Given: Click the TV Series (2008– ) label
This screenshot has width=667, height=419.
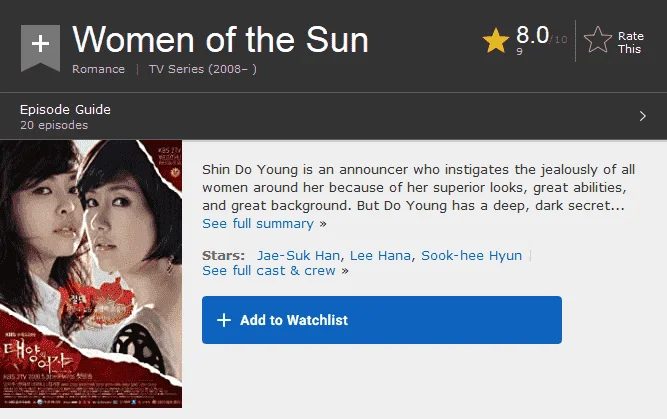Looking at the screenshot, I should point(202,69).
